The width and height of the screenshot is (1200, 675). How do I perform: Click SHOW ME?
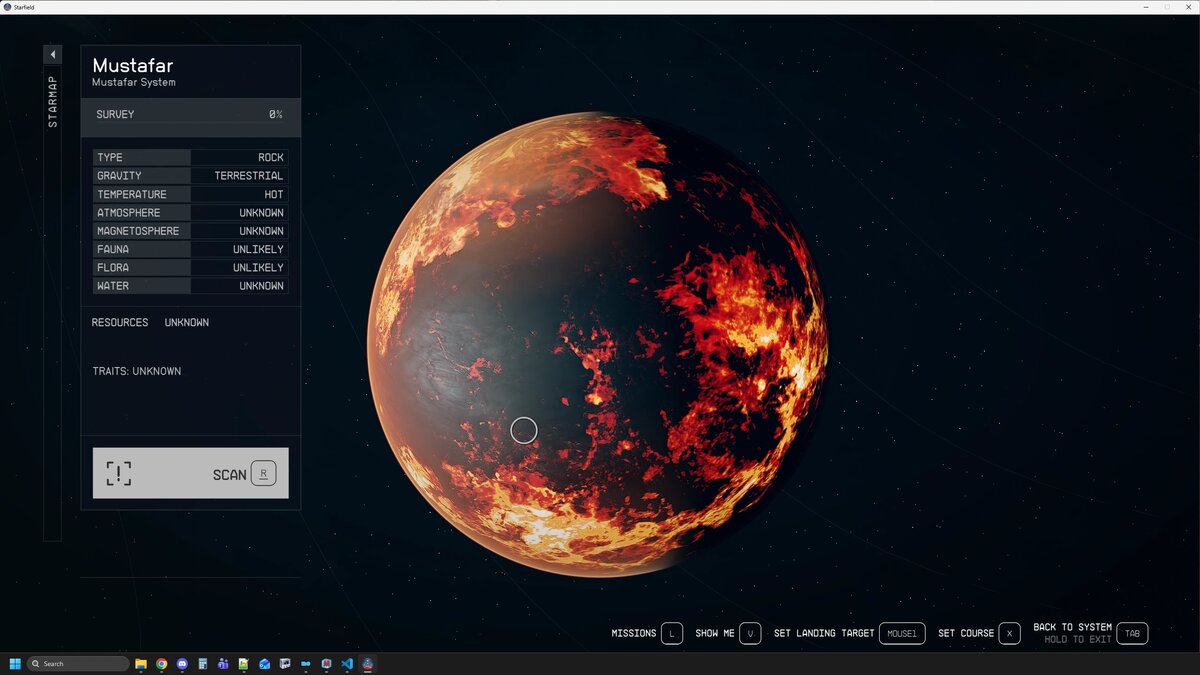click(x=715, y=633)
